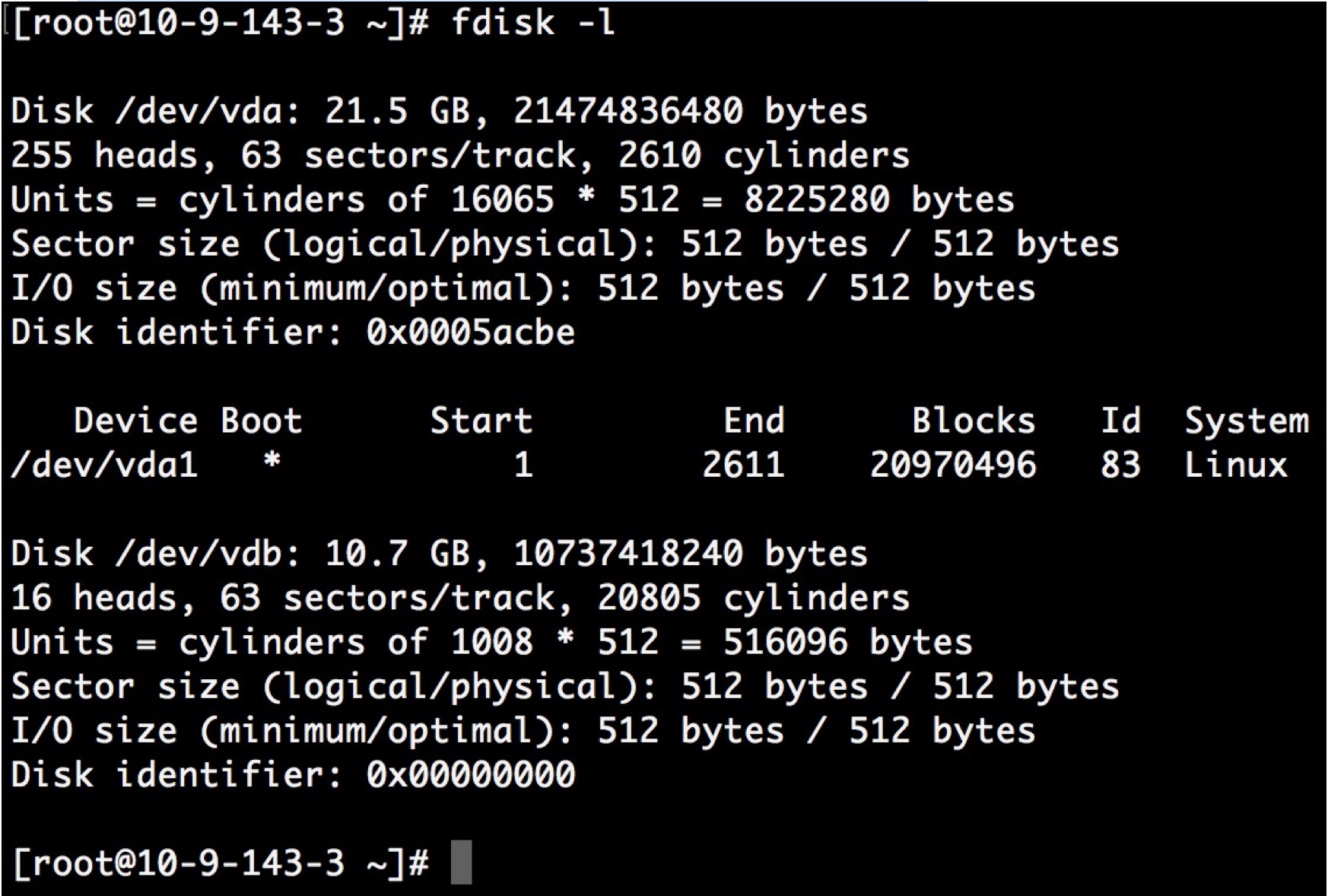
Task: Click the "20805 cylinders" text
Action: (x=753, y=598)
